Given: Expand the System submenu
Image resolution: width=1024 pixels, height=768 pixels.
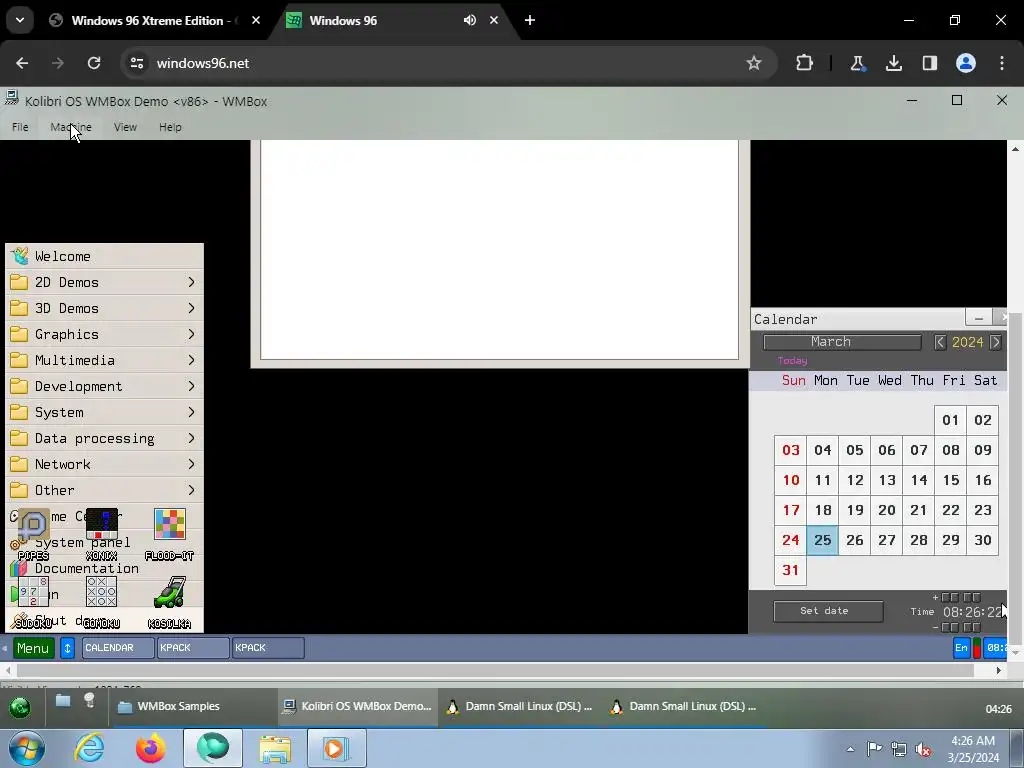Looking at the screenshot, I should point(104,412).
